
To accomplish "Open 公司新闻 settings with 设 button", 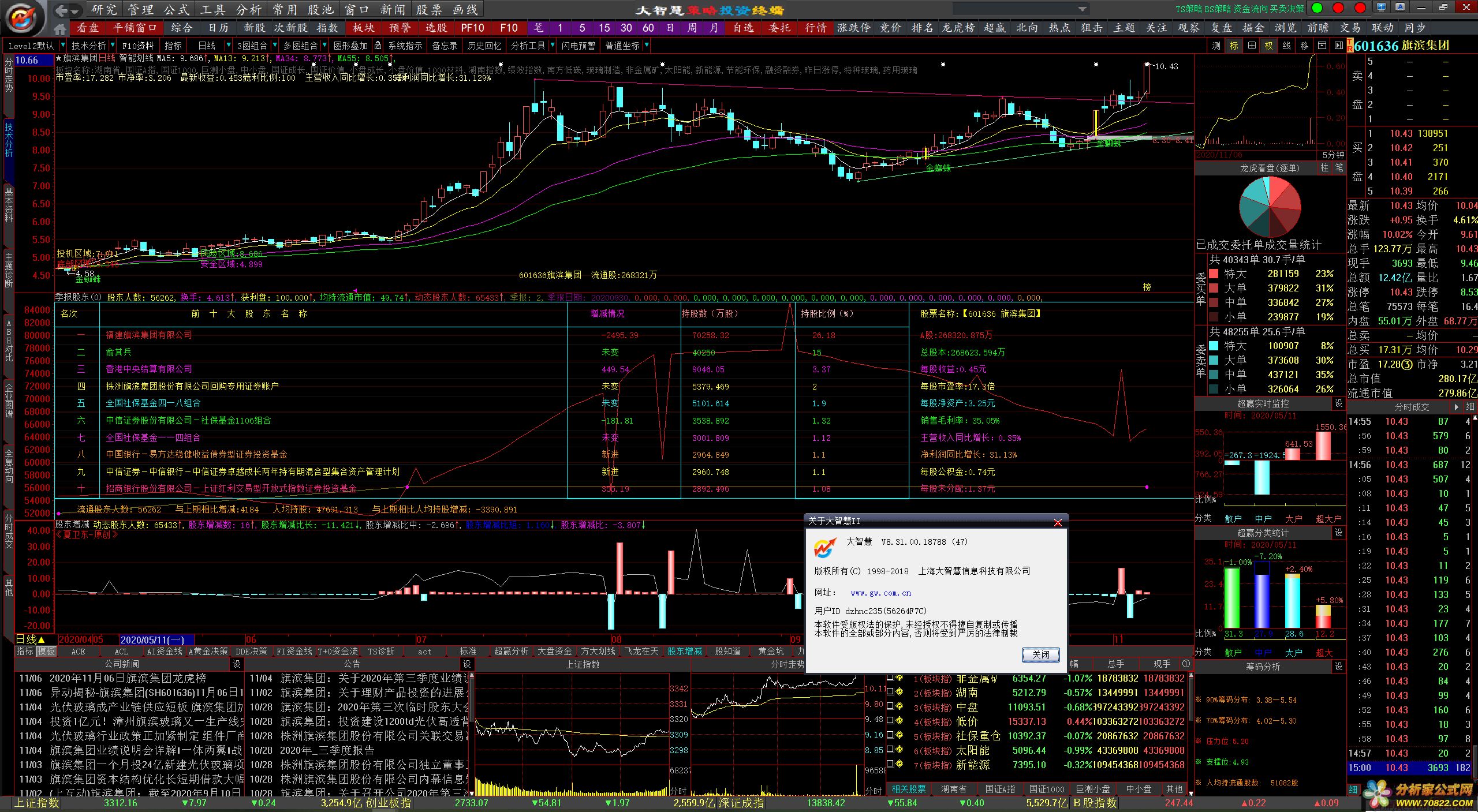I will 236,664.
